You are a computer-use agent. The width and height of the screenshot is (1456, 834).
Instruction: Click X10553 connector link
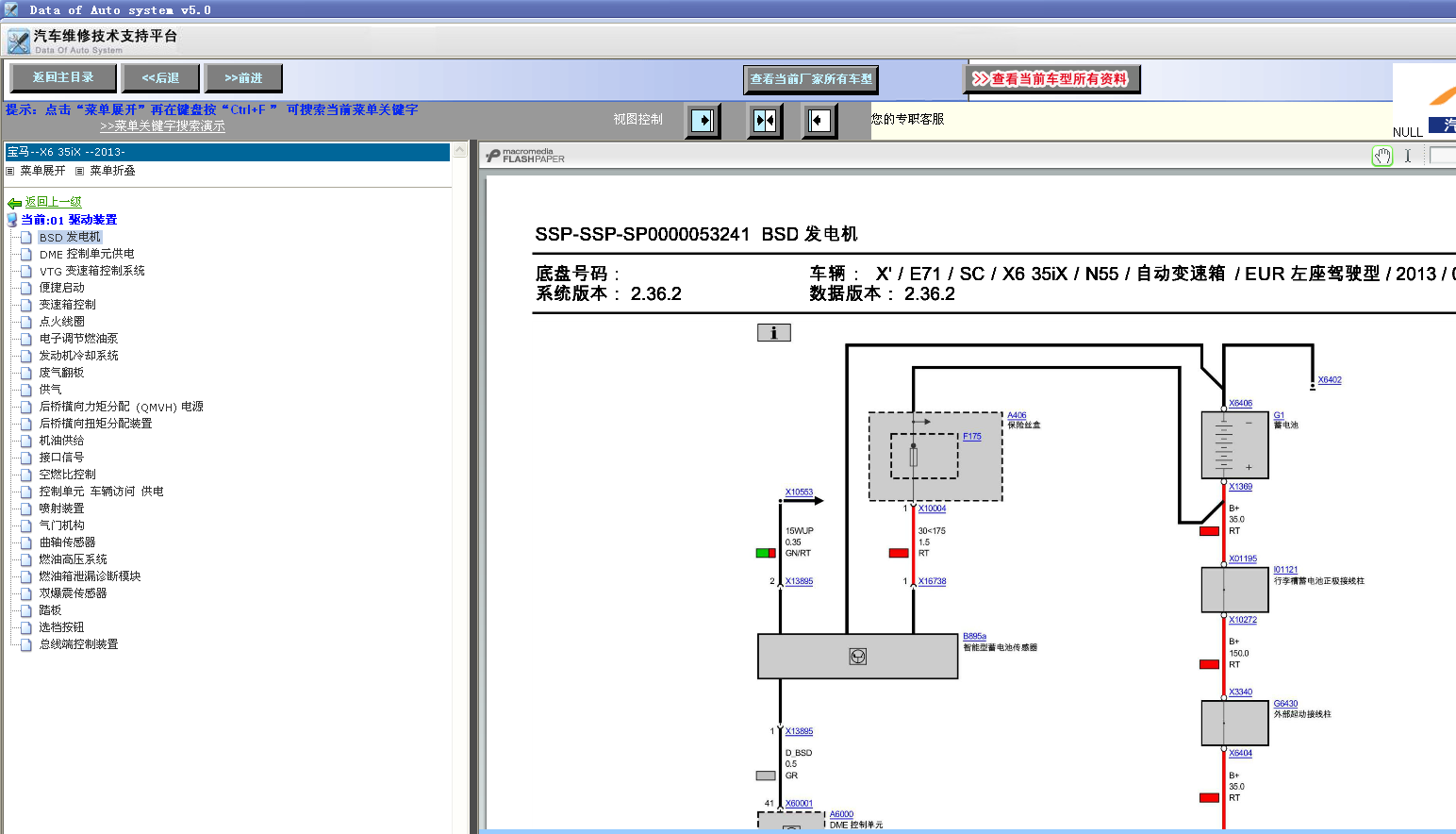799,492
